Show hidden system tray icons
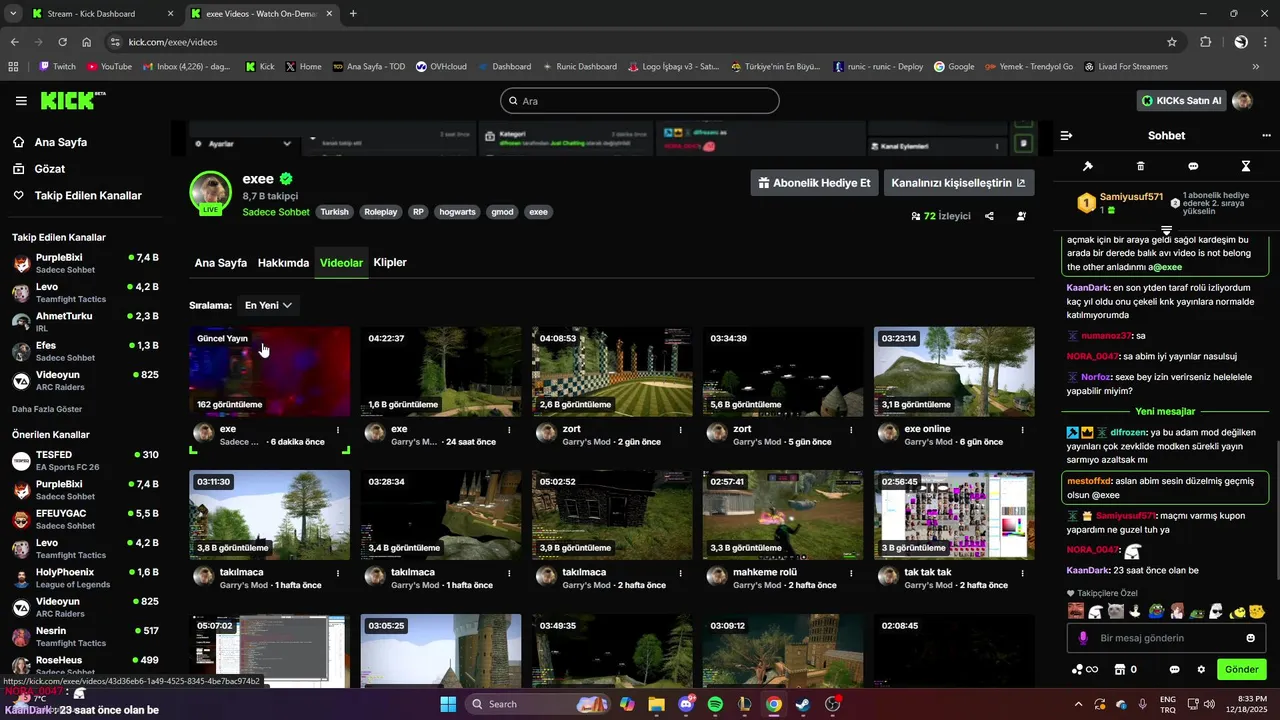Screen dimensions: 1280x720 coord(1078,704)
